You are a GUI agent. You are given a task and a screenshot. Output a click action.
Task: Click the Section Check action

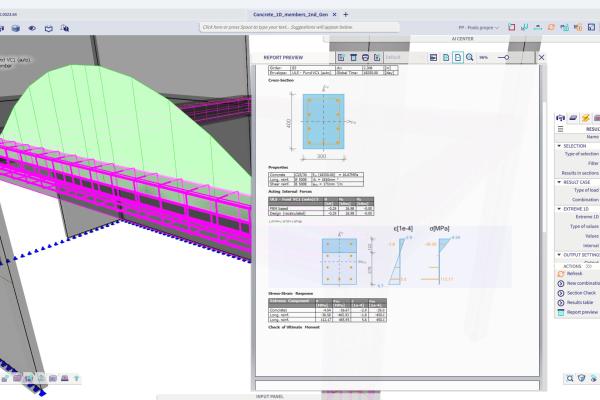tap(577, 293)
